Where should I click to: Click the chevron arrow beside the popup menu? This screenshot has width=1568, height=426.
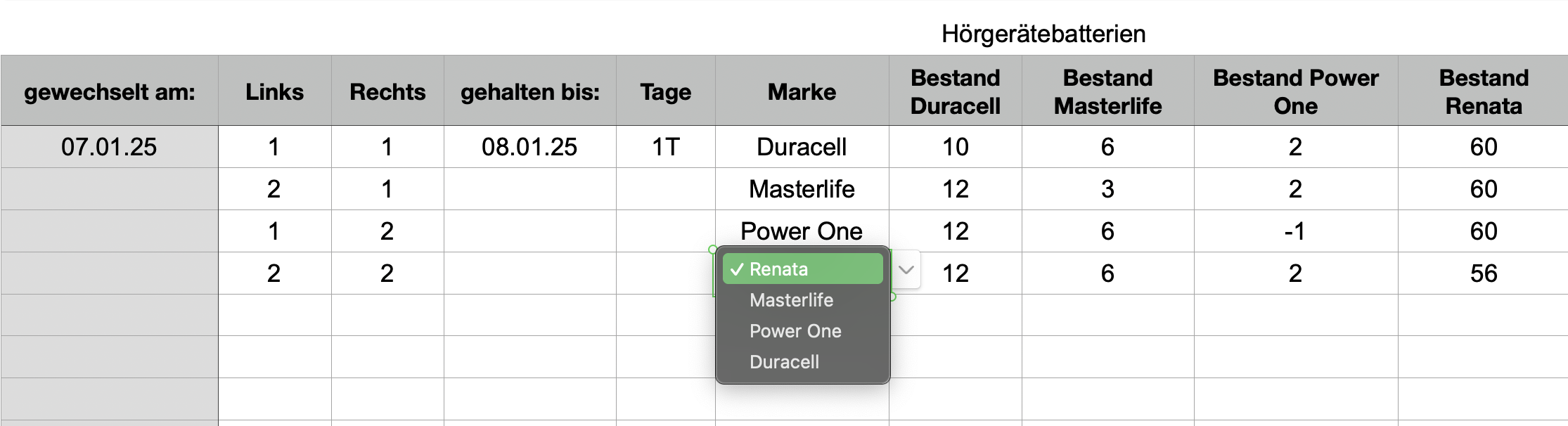coord(906,270)
